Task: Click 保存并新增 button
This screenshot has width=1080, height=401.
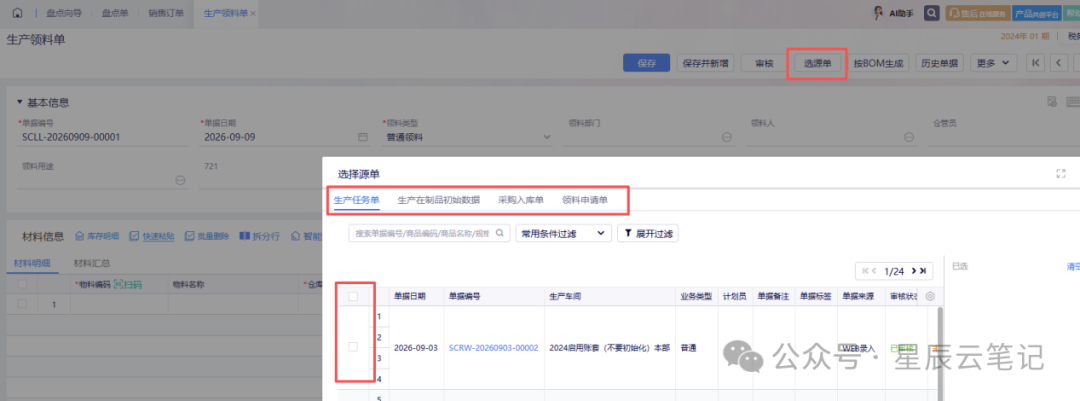Action: (x=705, y=63)
